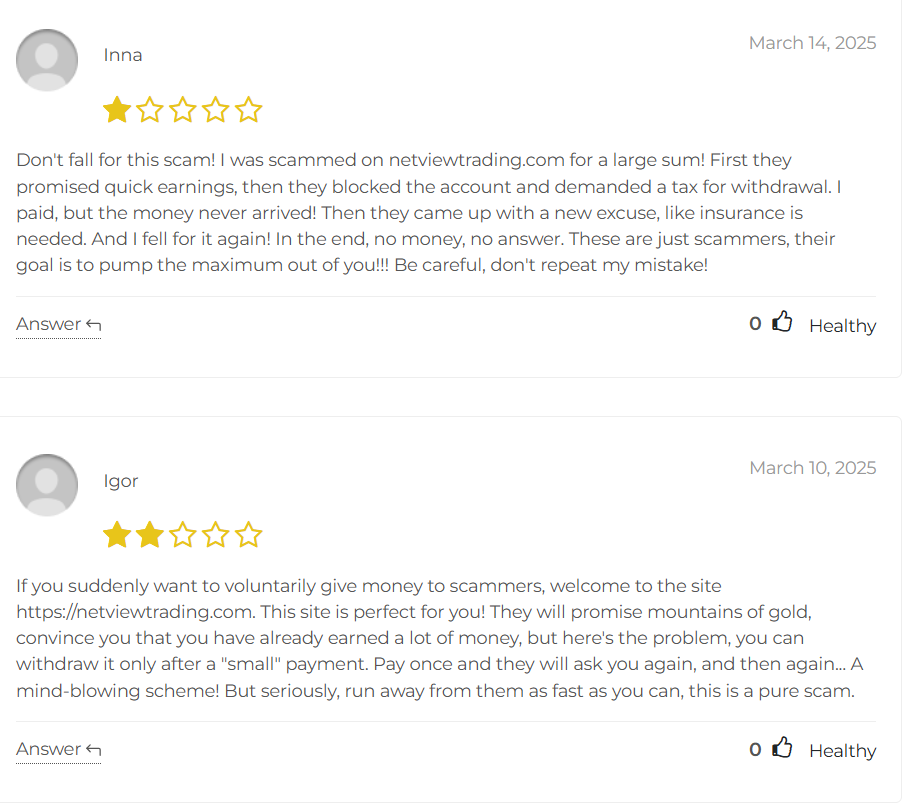Click third star in Inna's rating
The image size is (905, 810).
[183, 110]
